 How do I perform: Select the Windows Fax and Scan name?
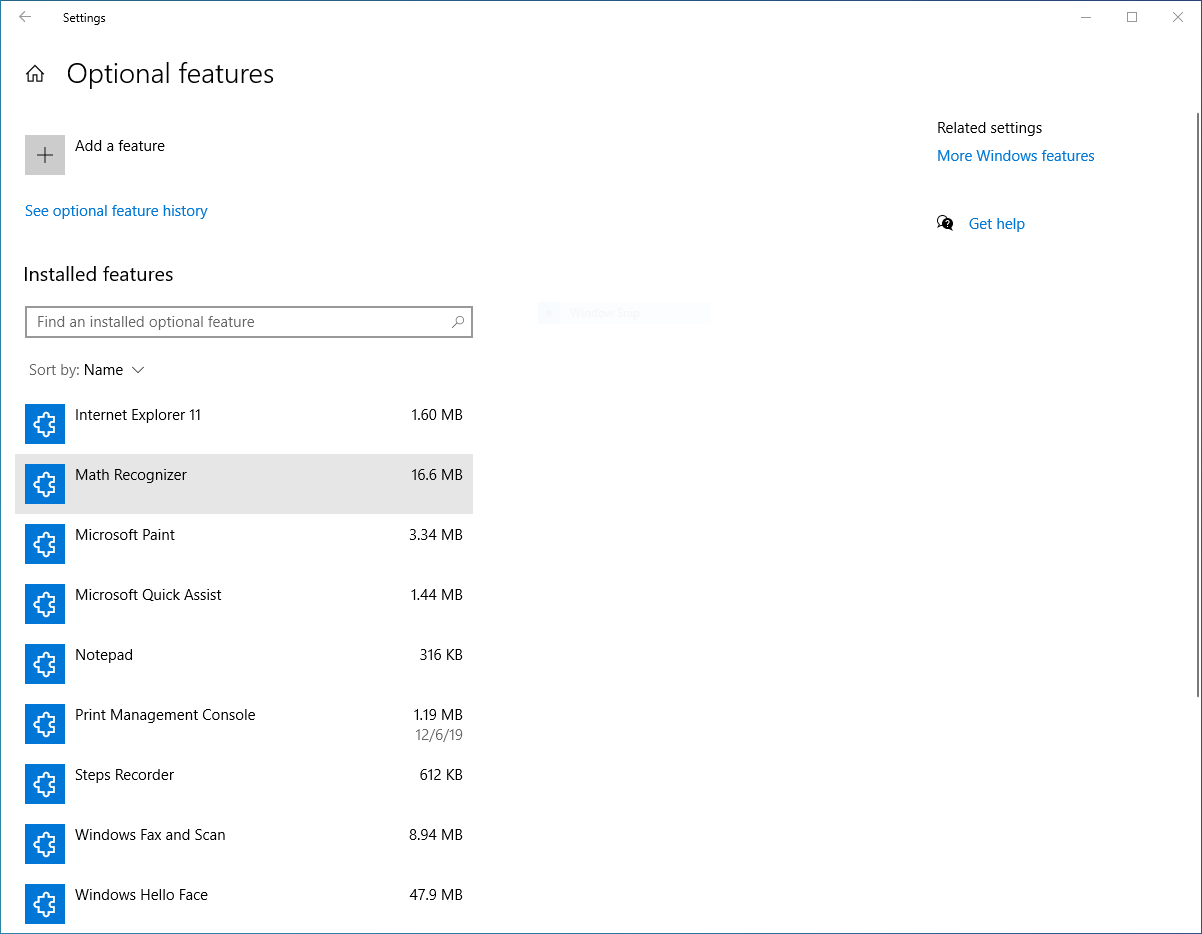tap(150, 835)
